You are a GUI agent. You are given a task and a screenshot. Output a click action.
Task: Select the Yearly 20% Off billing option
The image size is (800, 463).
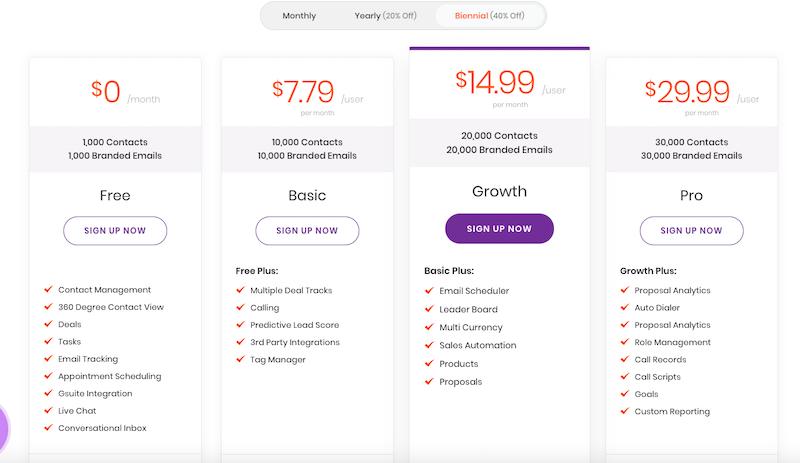[386, 16]
